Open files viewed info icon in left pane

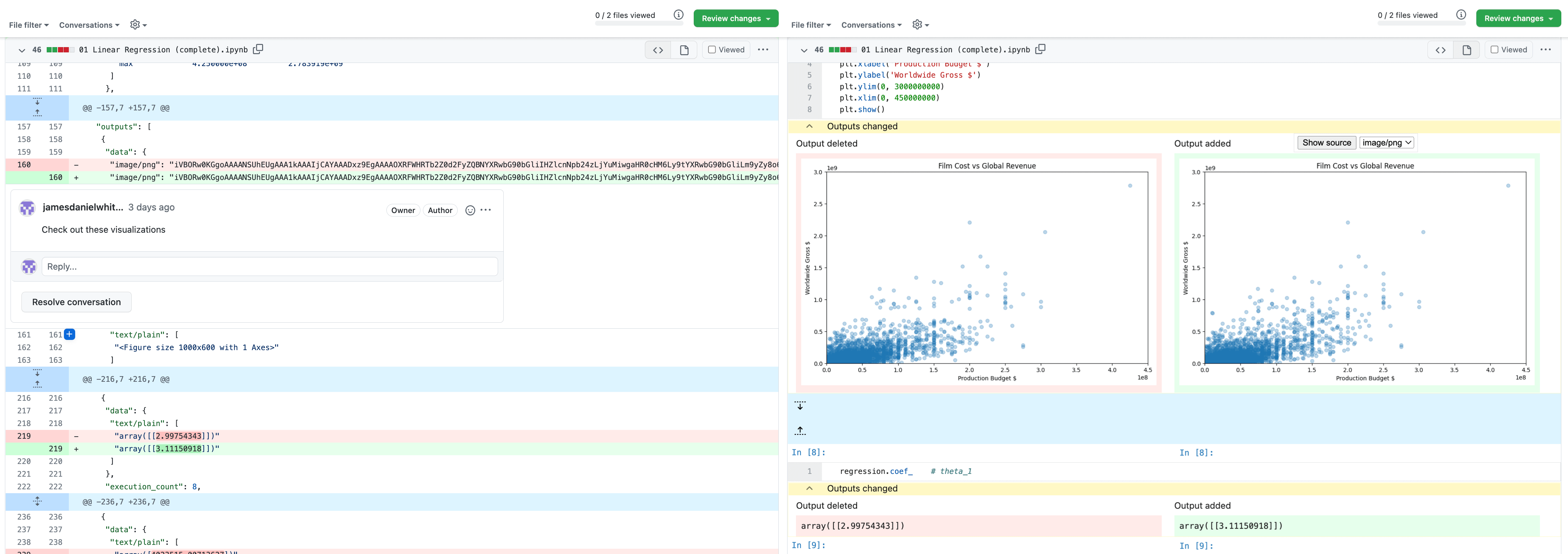[x=679, y=15]
